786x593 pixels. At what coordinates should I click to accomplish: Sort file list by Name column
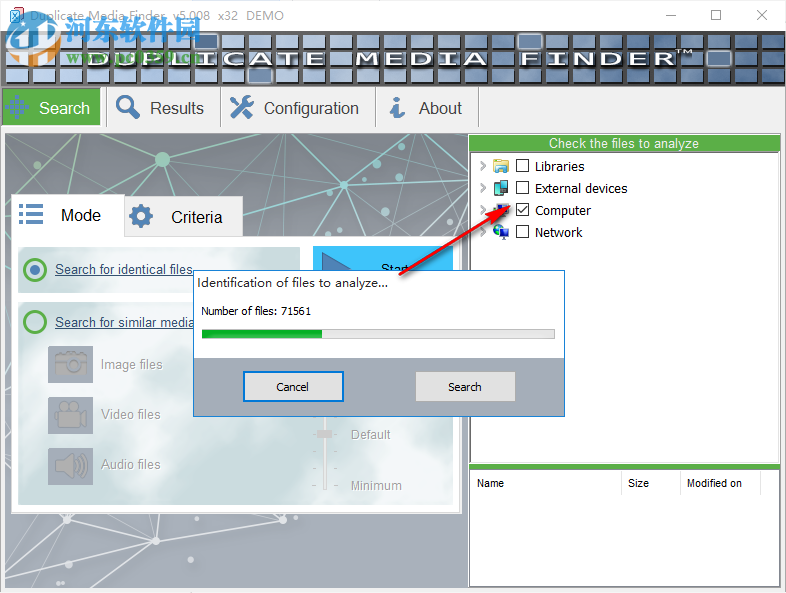tap(546, 483)
